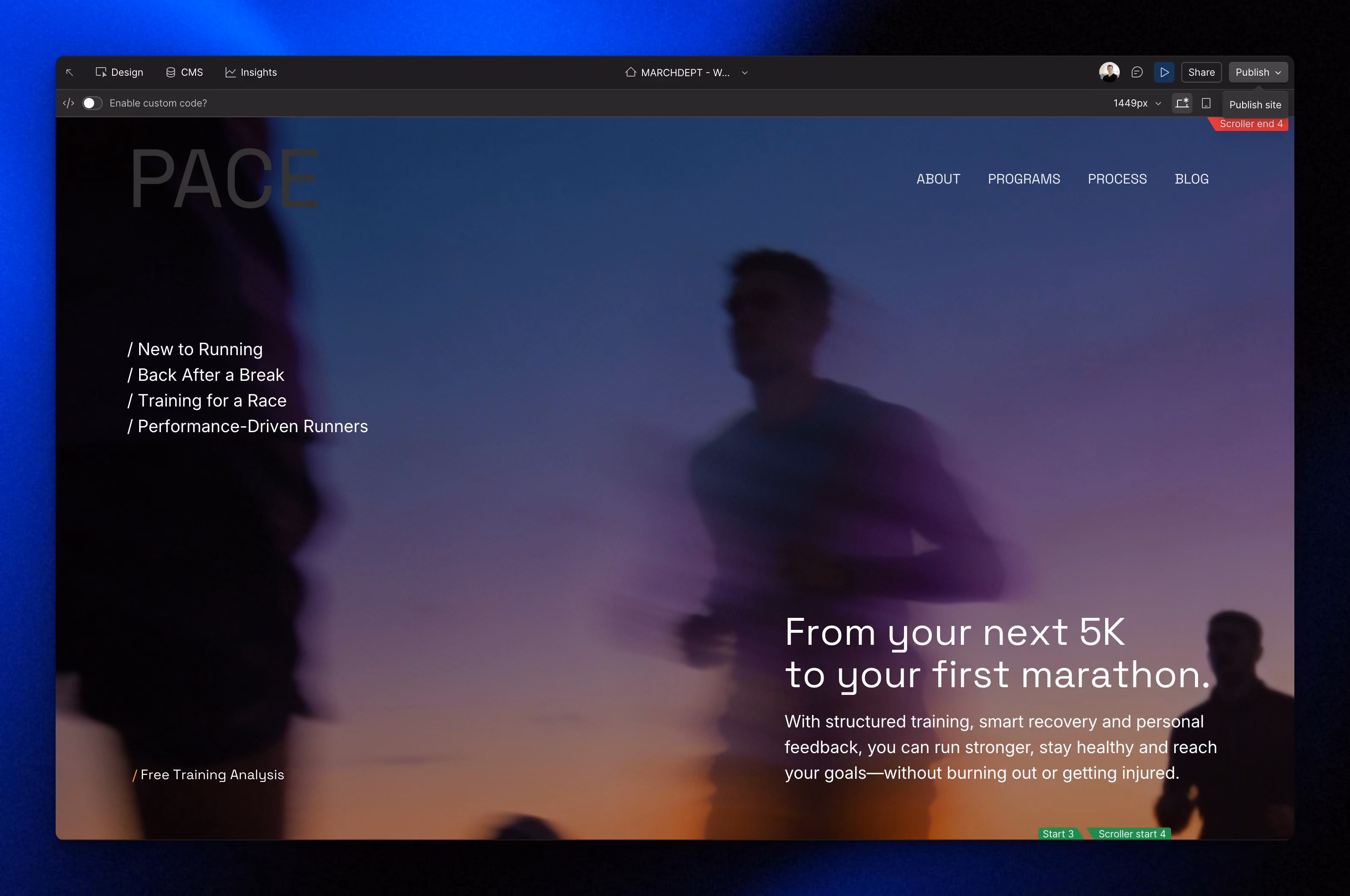
Task: Select the desktop breakpoint icon with the asterisk
Action: [1182, 103]
